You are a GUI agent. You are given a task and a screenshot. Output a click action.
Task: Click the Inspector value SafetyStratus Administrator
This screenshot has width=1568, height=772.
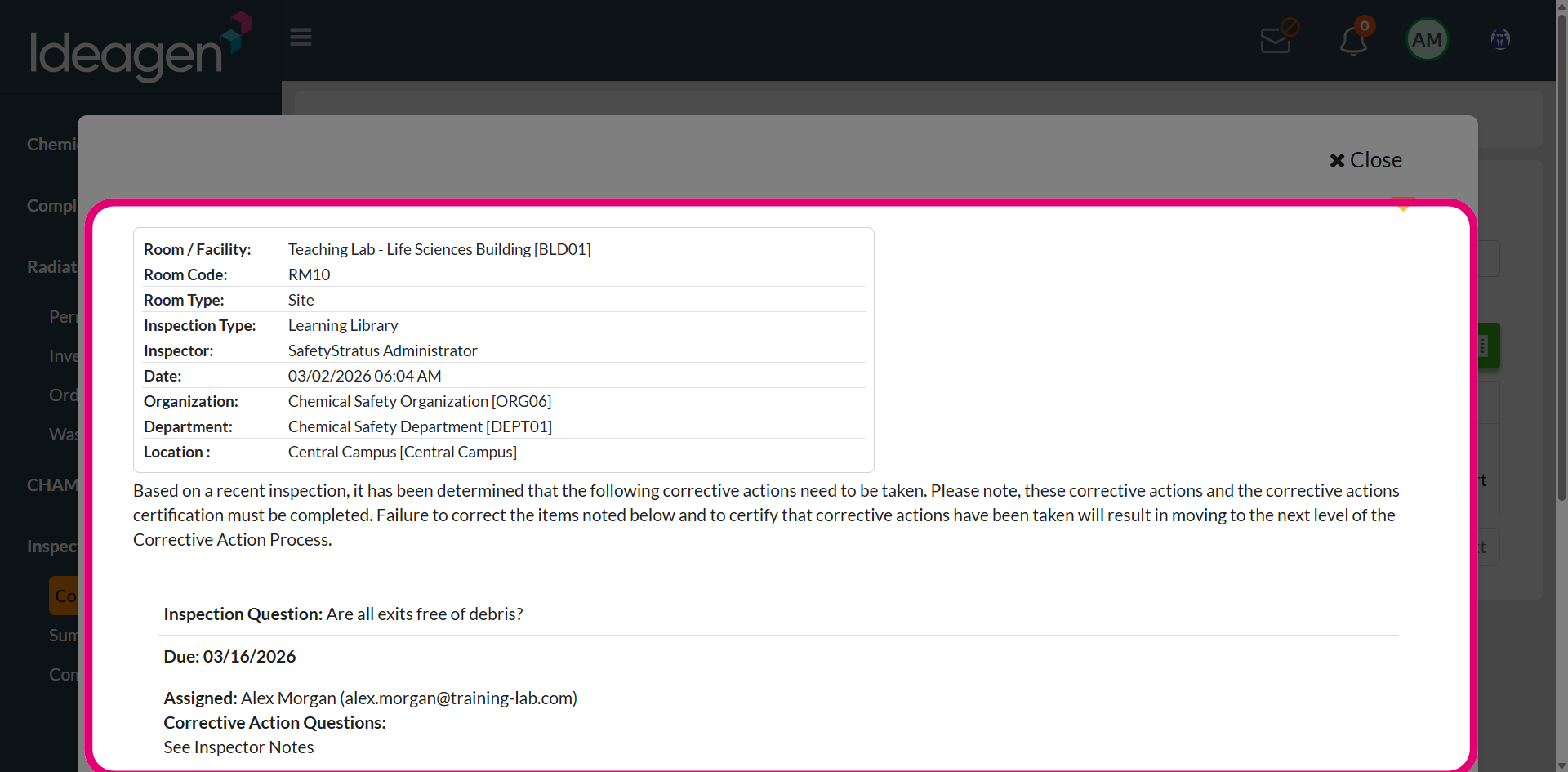pyautogui.click(x=382, y=350)
